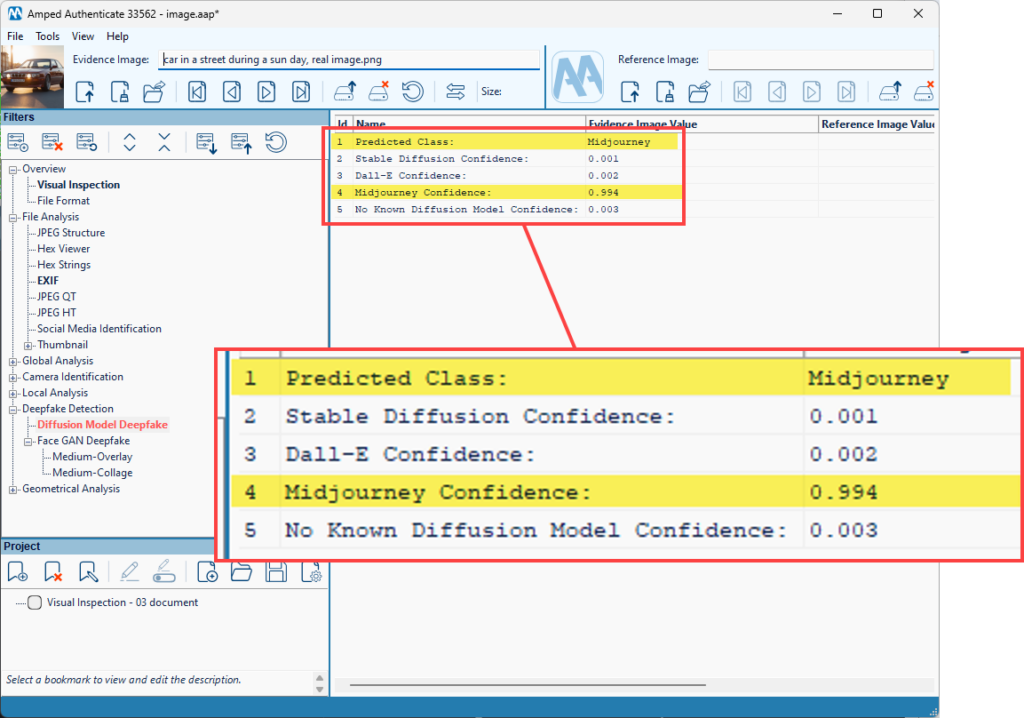The image size is (1024, 718).
Task: Click the car evidence thumbnail
Action: point(33,76)
